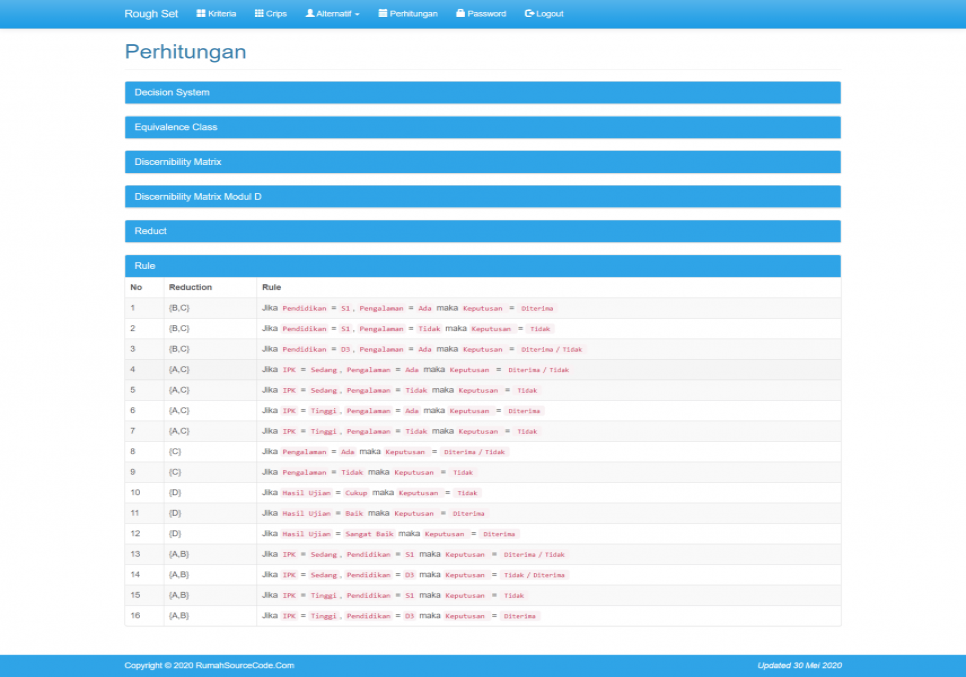
Task: Click the person icon on Alternatif menu
Action: [308, 14]
